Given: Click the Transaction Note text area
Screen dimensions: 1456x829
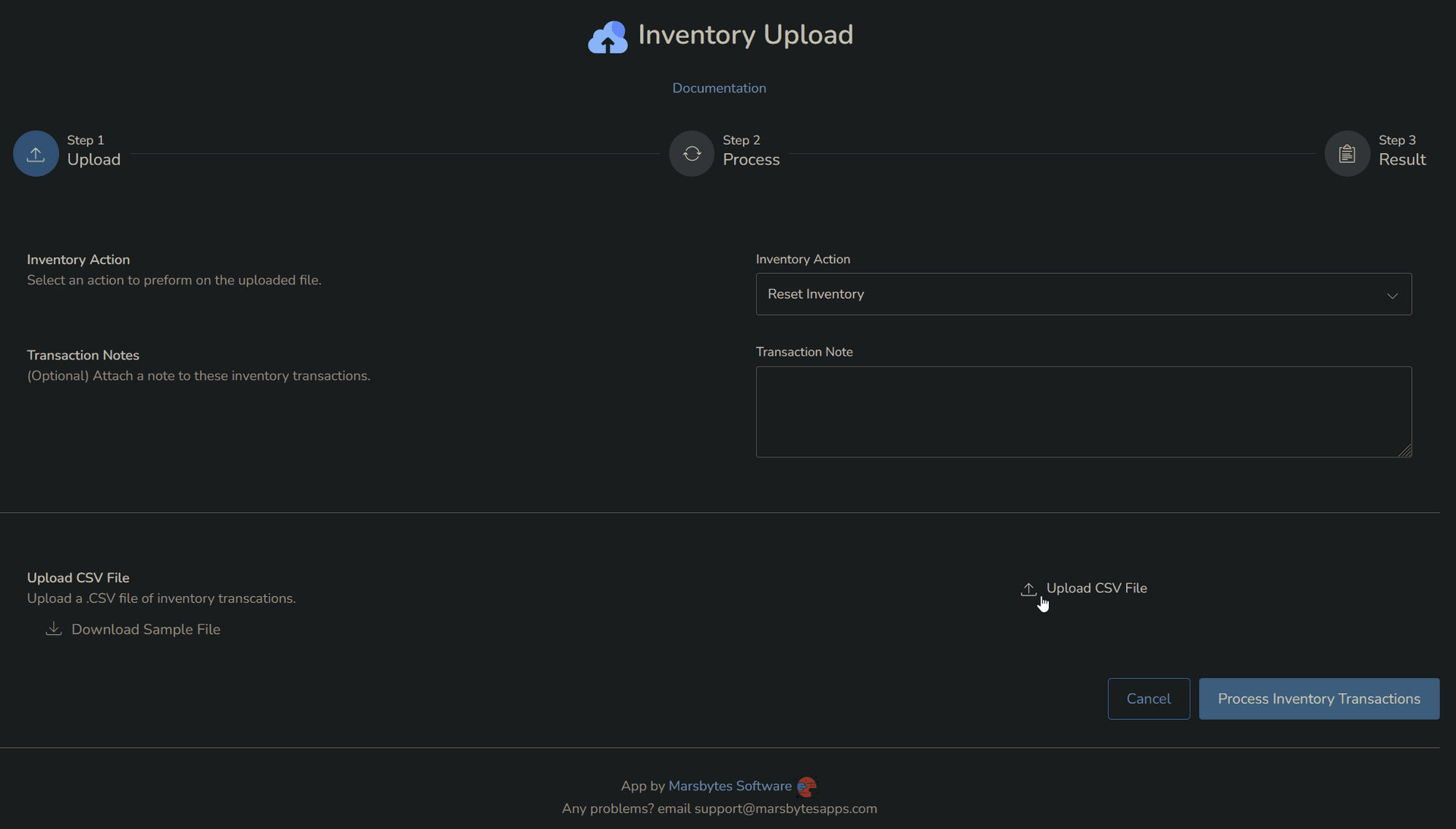Looking at the screenshot, I should [1083, 412].
